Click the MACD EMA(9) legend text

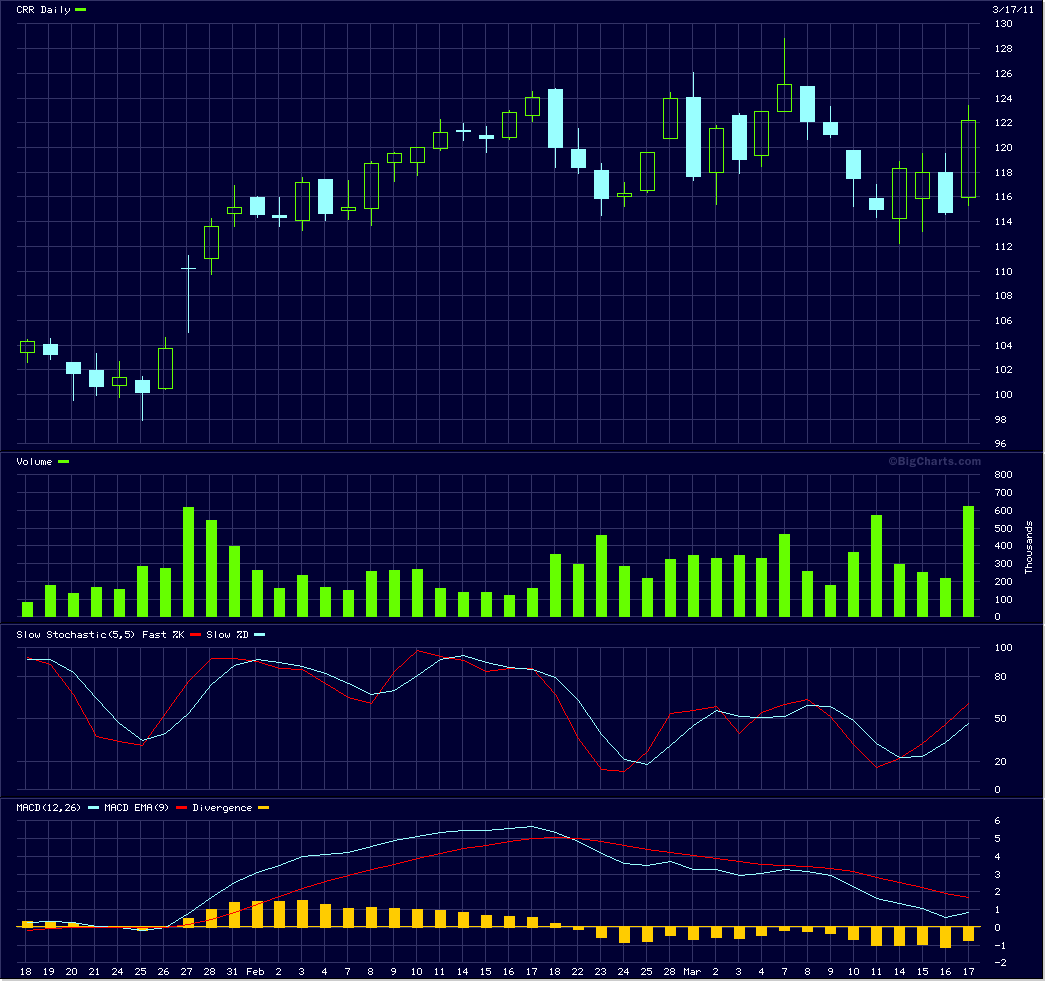point(137,808)
